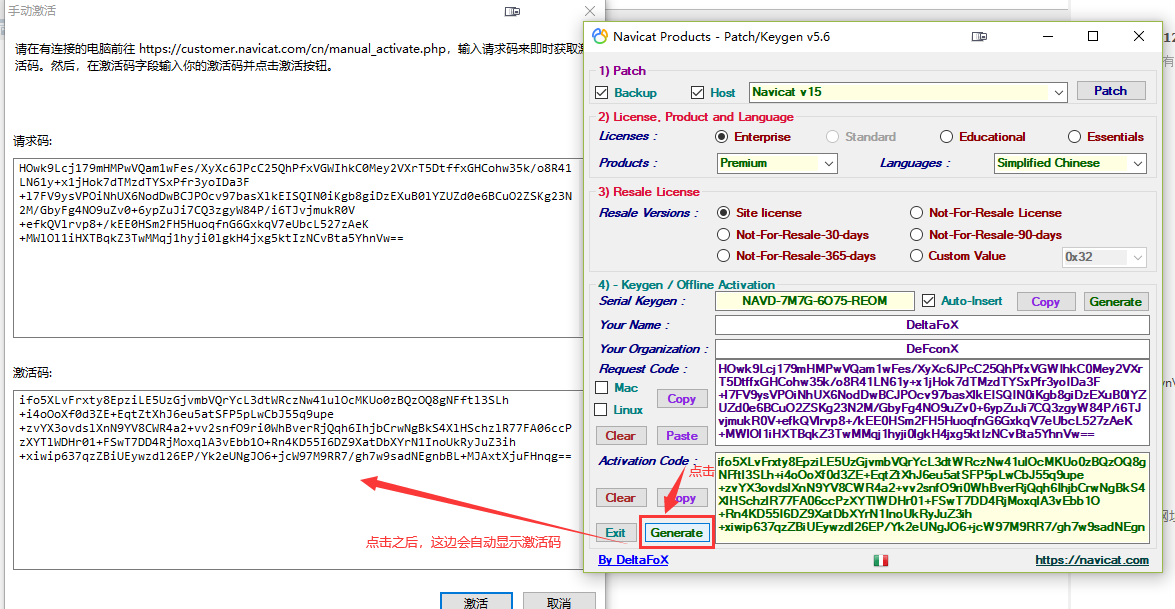Select Not-For-Resale-90-days option
The height and width of the screenshot is (609, 1175).
(x=916, y=234)
